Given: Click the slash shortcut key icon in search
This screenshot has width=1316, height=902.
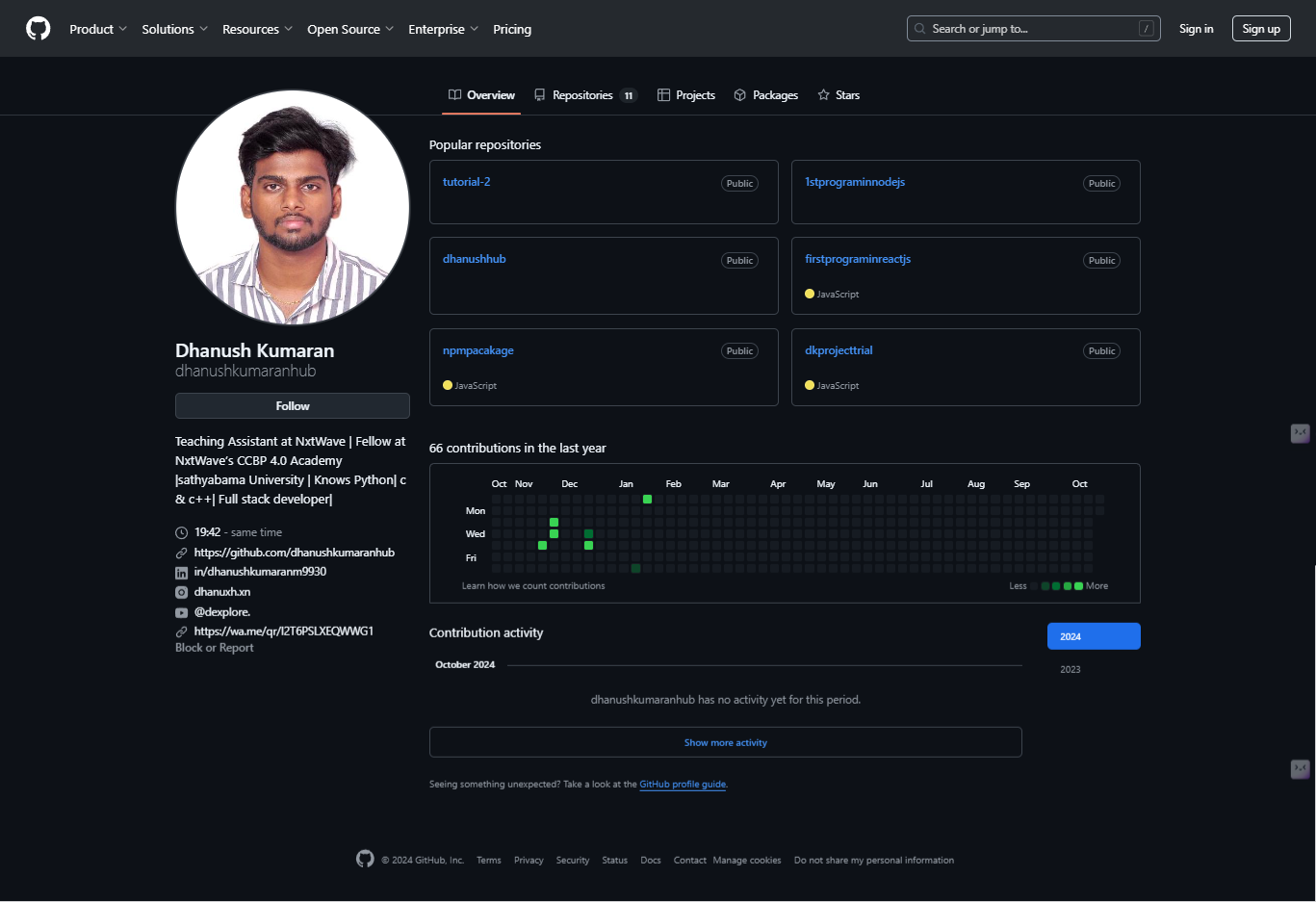Looking at the screenshot, I should coord(1146,29).
